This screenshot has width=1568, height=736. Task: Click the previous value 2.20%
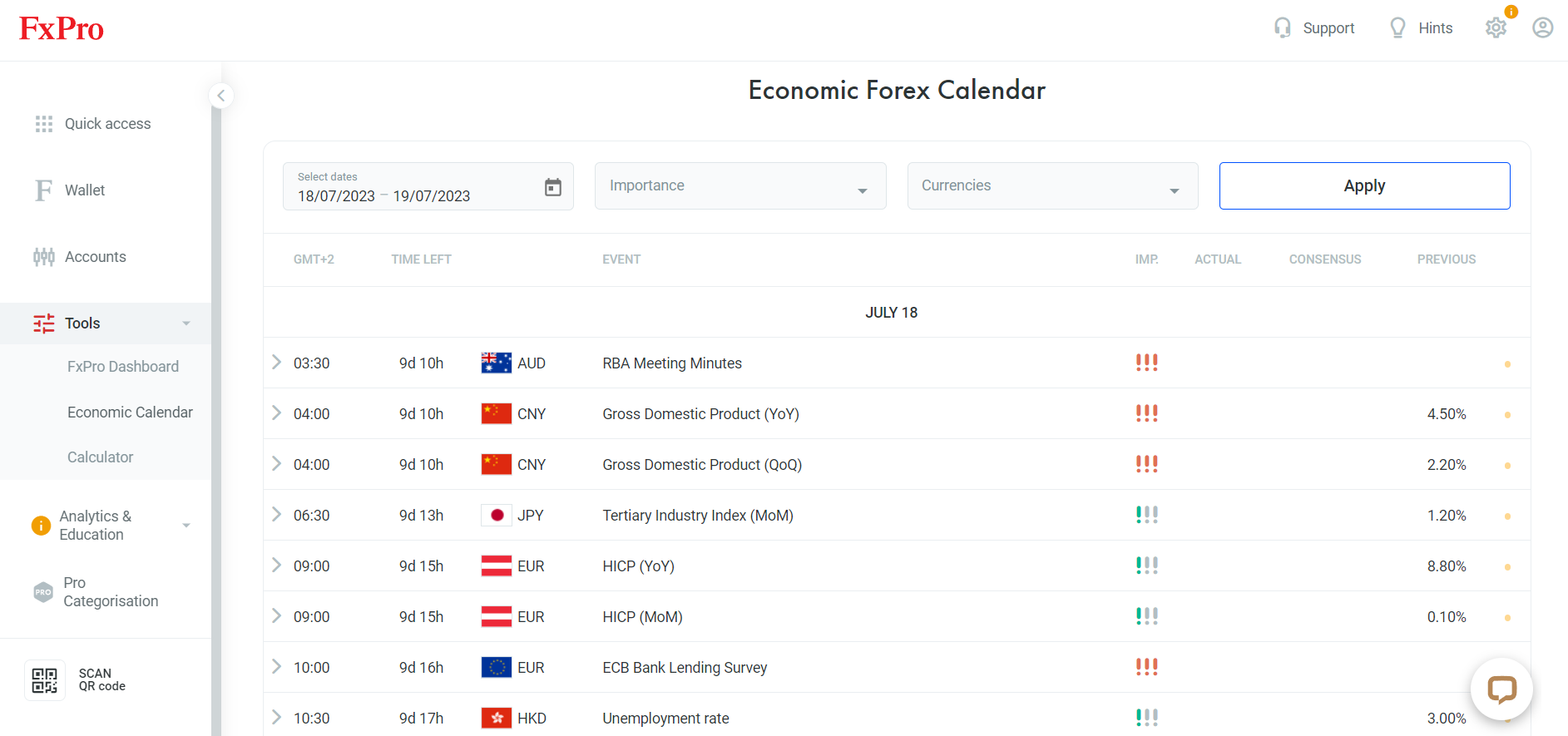click(x=1447, y=465)
